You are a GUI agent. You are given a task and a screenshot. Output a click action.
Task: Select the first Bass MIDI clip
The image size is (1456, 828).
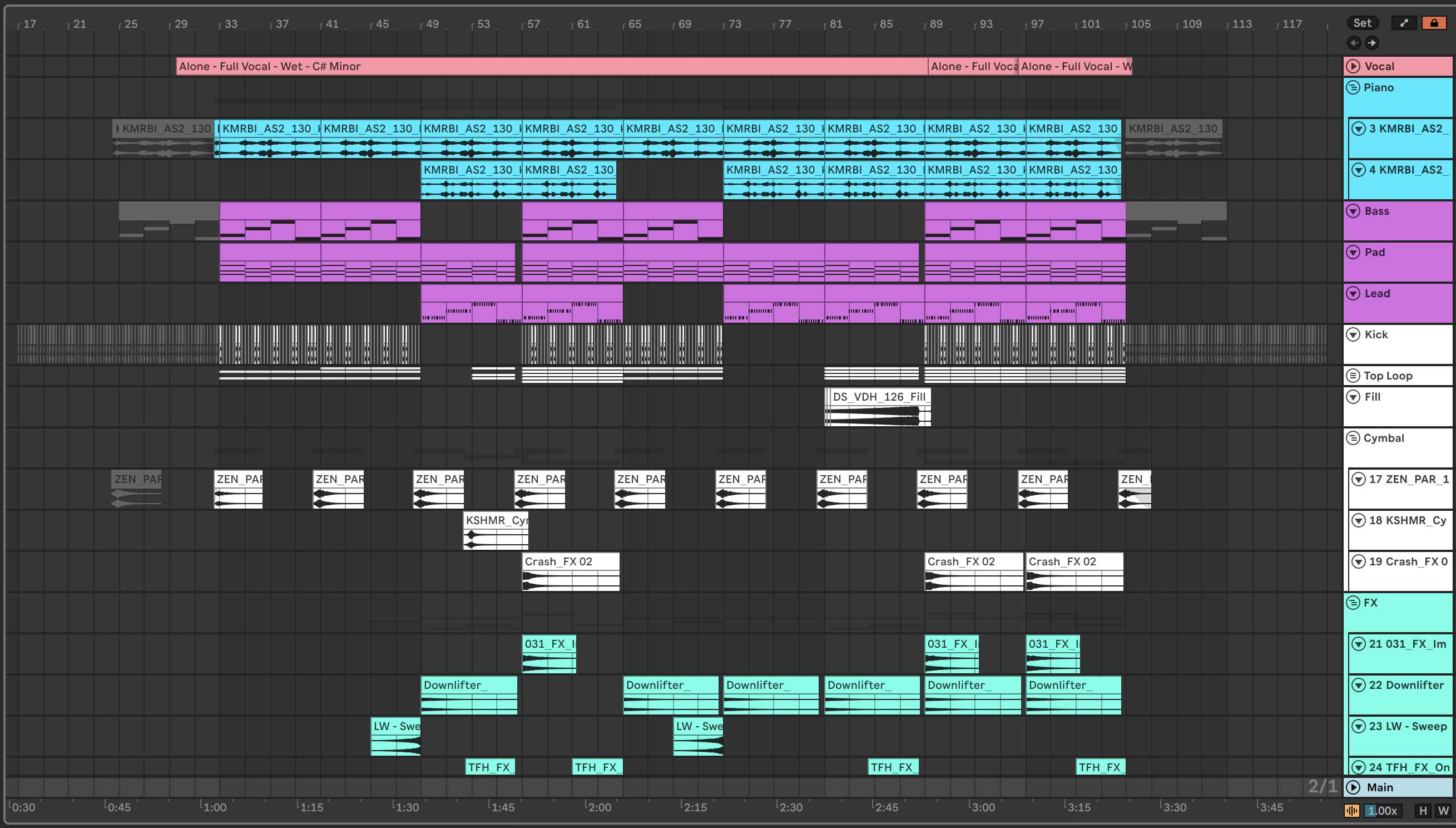coord(270,221)
